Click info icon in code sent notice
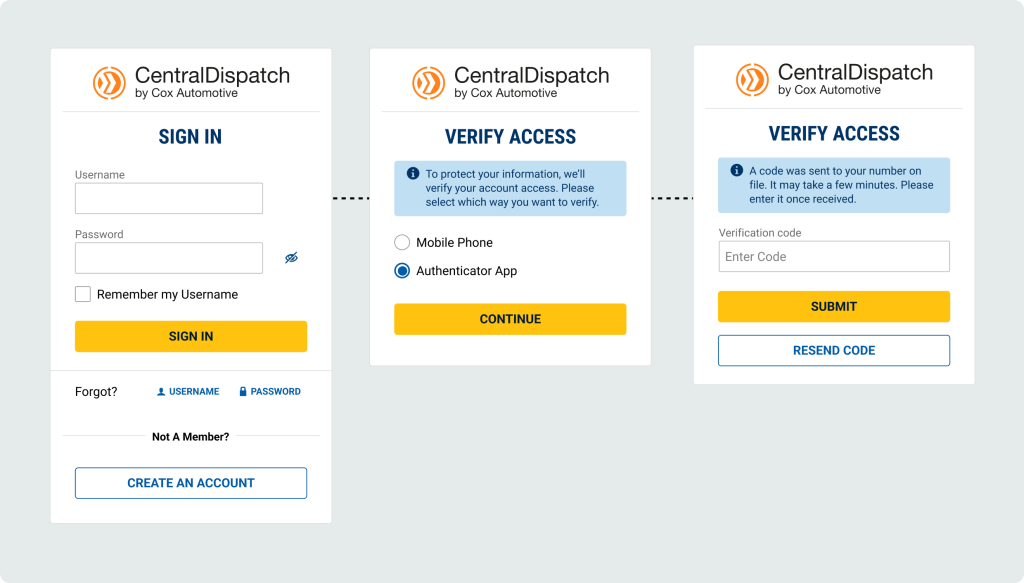 point(736,171)
